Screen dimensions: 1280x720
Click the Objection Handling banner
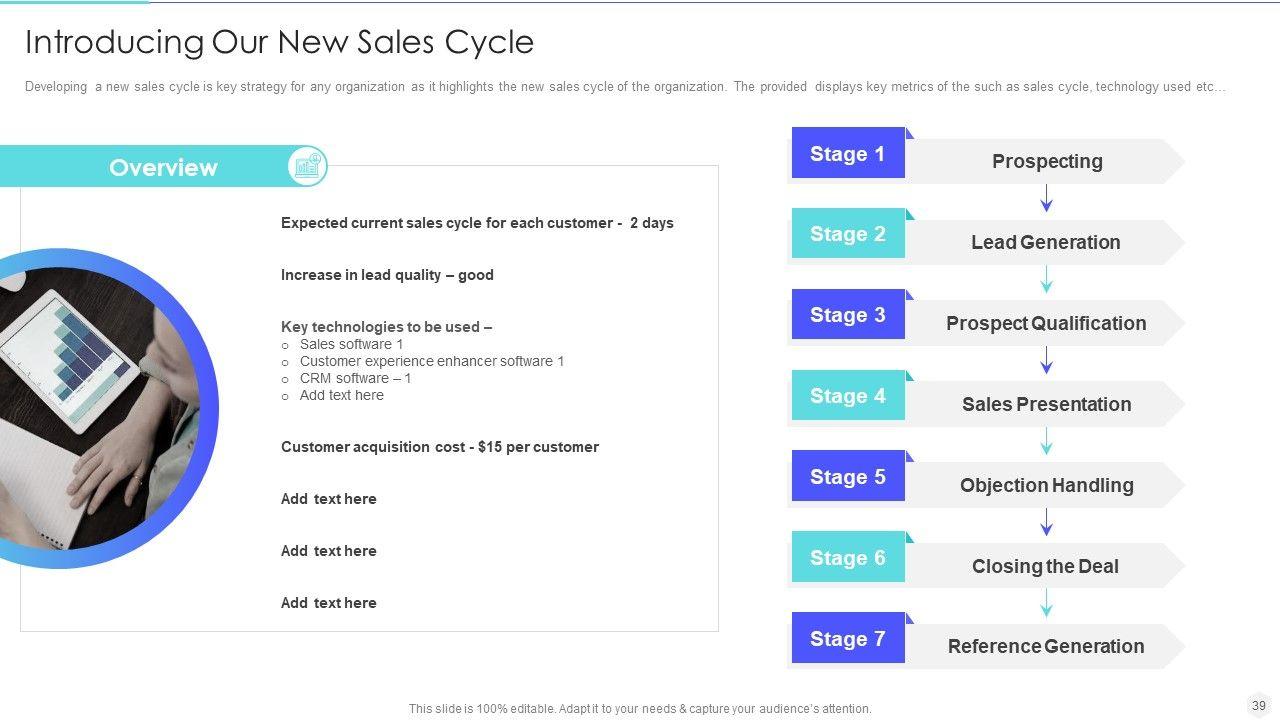[1046, 485]
